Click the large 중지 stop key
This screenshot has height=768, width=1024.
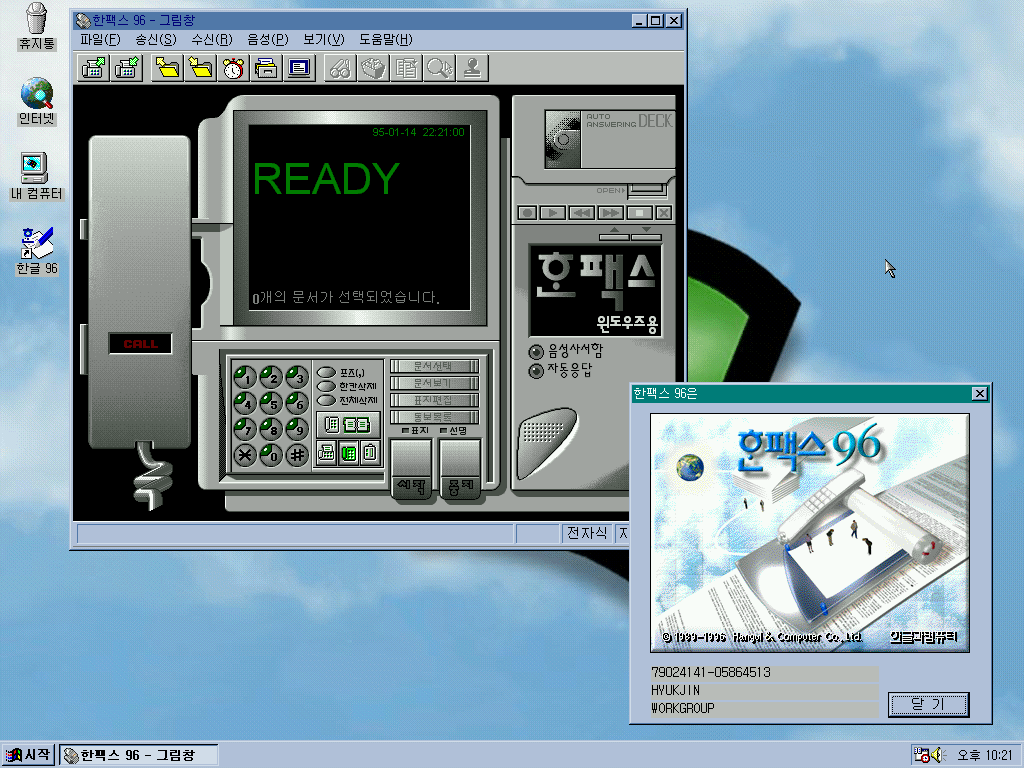tap(461, 469)
